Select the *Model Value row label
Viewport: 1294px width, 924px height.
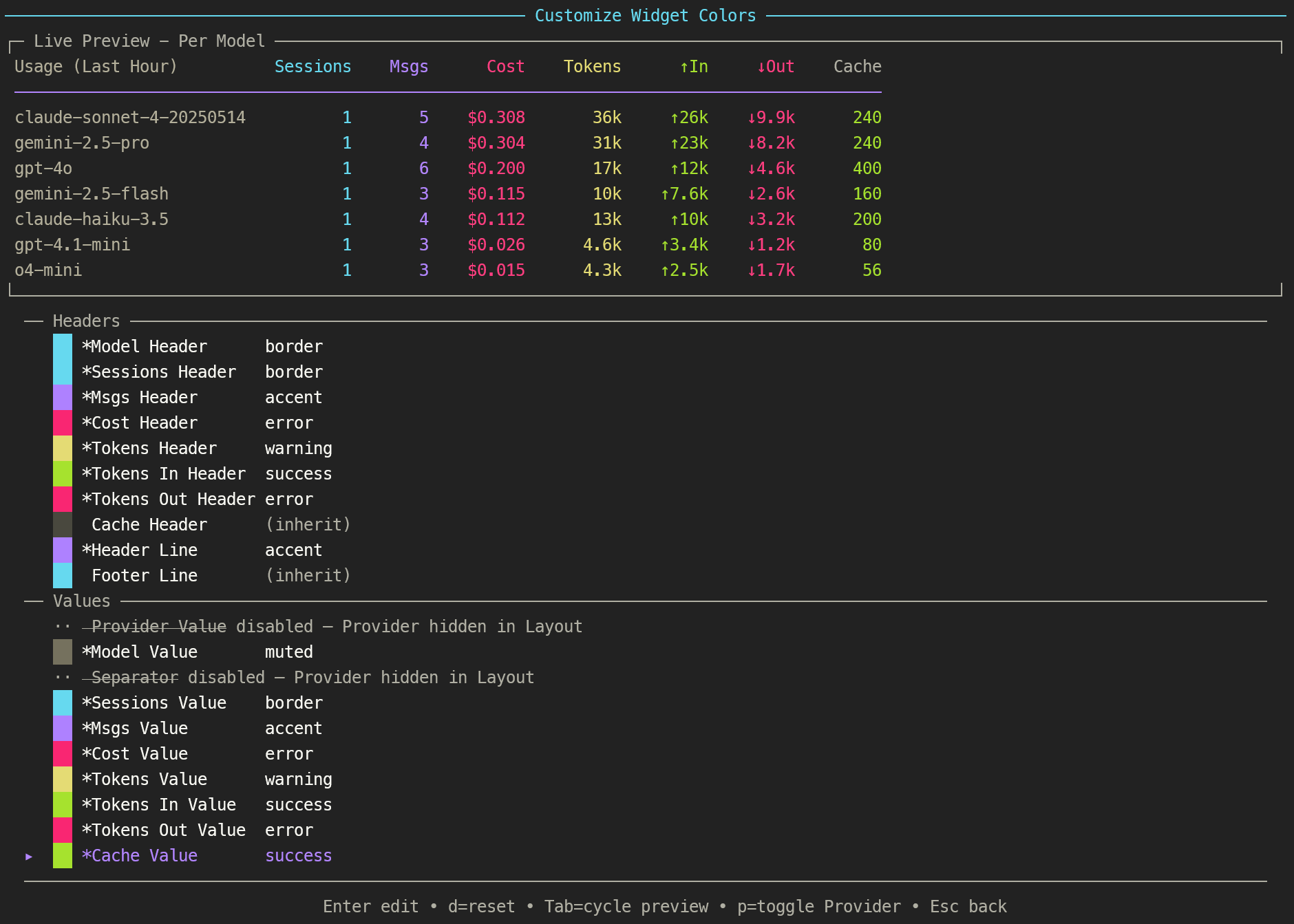click(140, 652)
